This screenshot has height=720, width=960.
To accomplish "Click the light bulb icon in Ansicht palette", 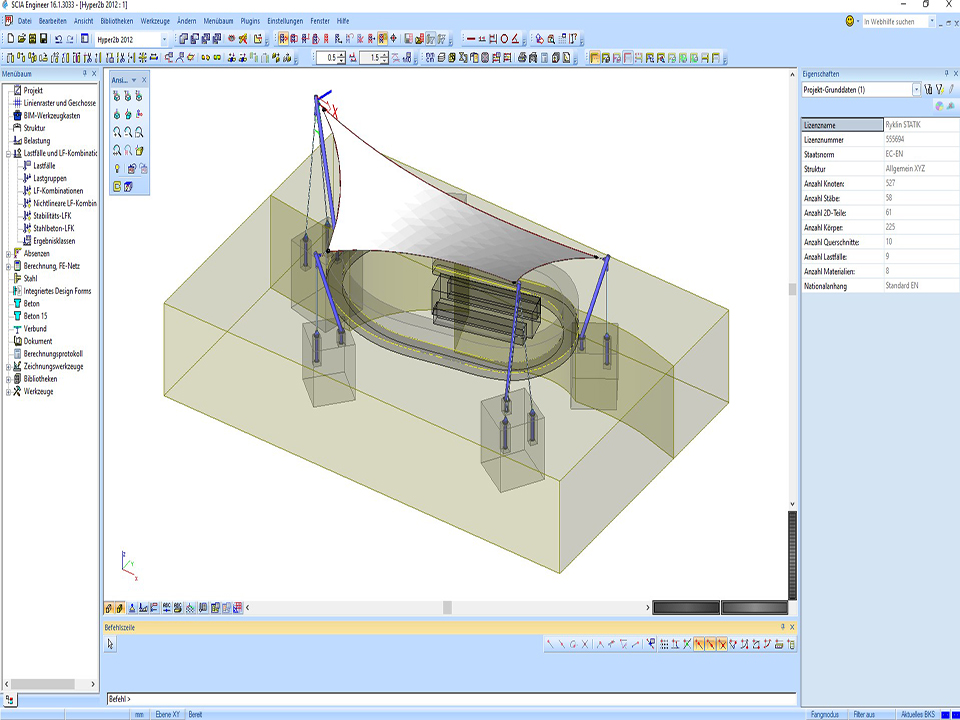I will pos(118,168).
